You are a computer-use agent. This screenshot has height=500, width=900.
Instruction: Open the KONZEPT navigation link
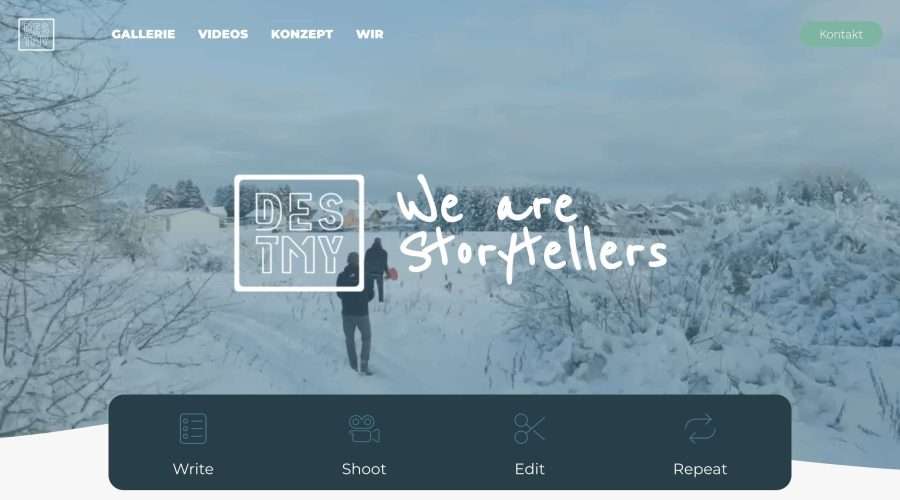coord(302,34)
